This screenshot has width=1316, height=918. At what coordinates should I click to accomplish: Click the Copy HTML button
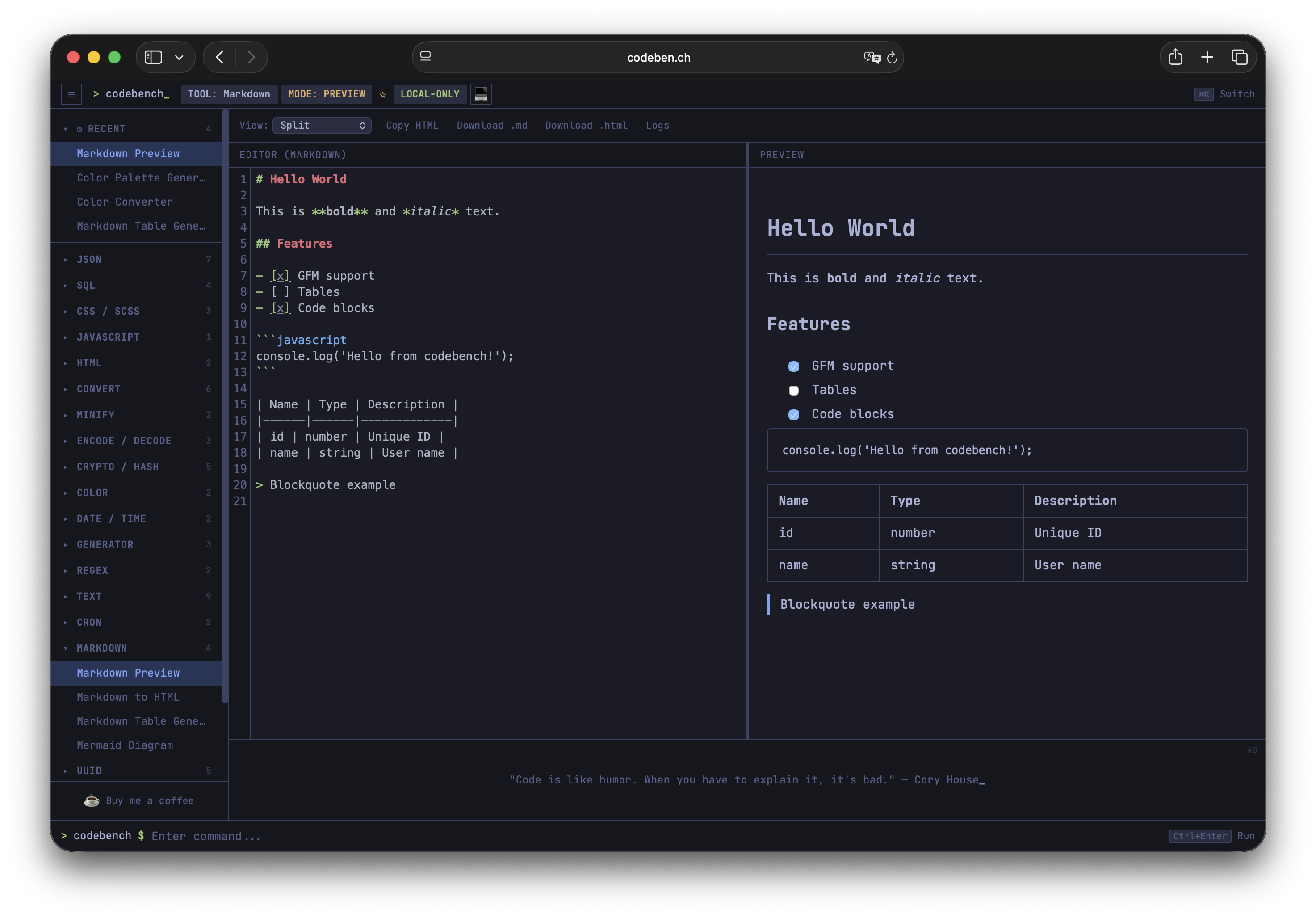click(x=412, y=125)
